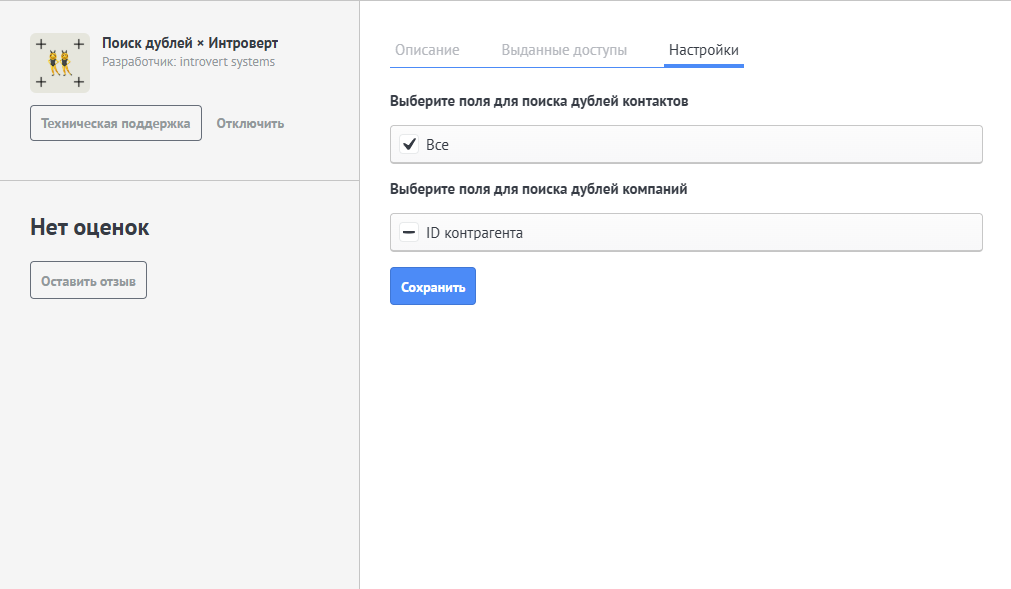
Task: Open the Выданные доступы tab
Action: coord(564,50)
